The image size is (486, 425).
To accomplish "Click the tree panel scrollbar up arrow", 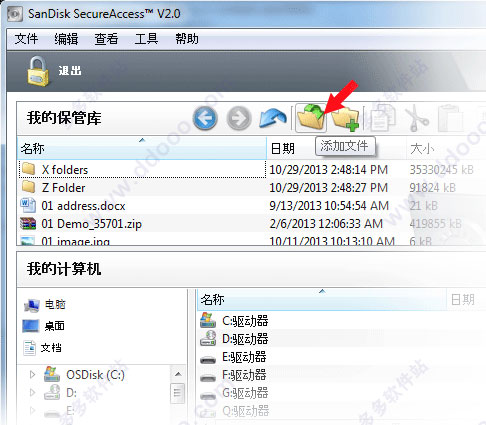I will pos(178,374).
